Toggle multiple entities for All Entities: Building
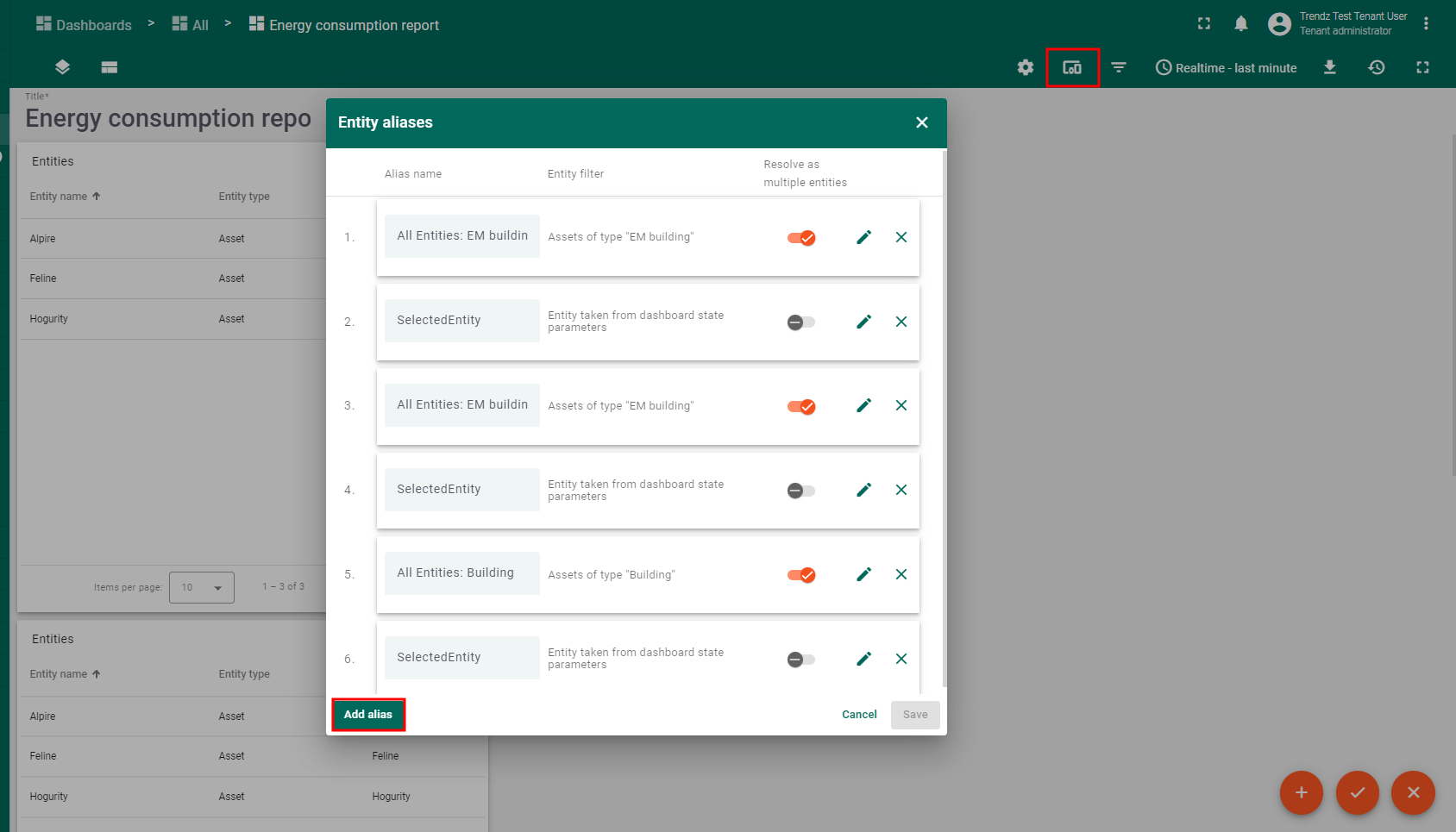Screen dimensions: 1456x832 [x=800, y=575]
